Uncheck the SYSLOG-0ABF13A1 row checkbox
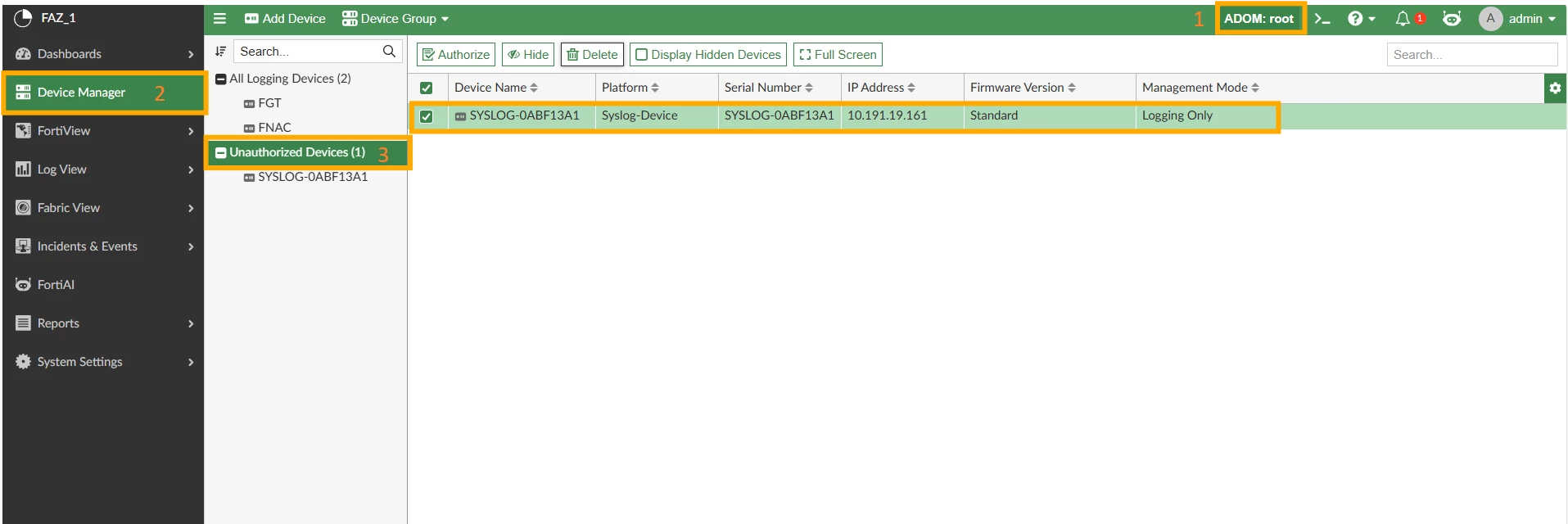Viewport: 1568px width, 524px height. click(x=426, y=116)
